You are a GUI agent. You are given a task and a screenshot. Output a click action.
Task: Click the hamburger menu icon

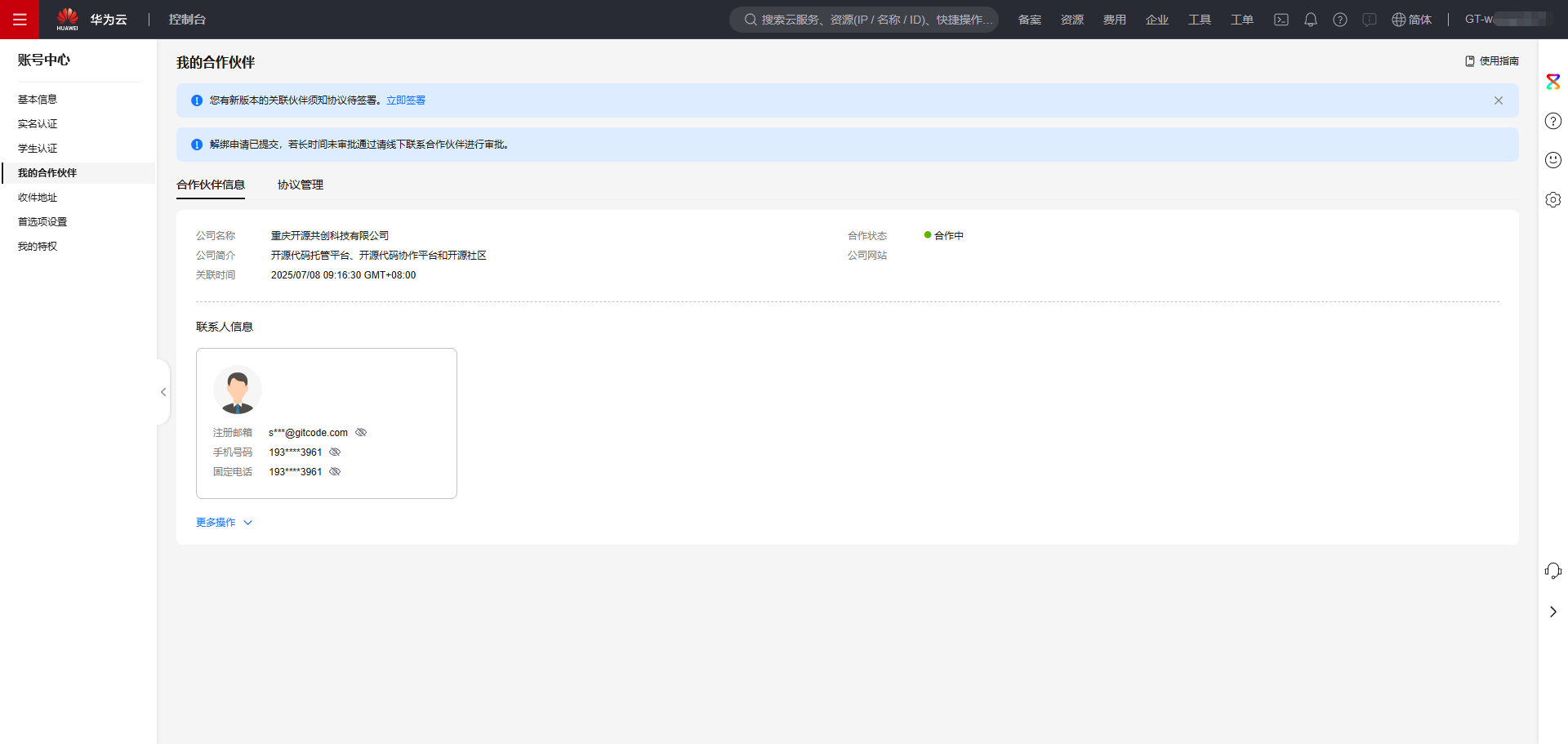[x=20, y=19]
